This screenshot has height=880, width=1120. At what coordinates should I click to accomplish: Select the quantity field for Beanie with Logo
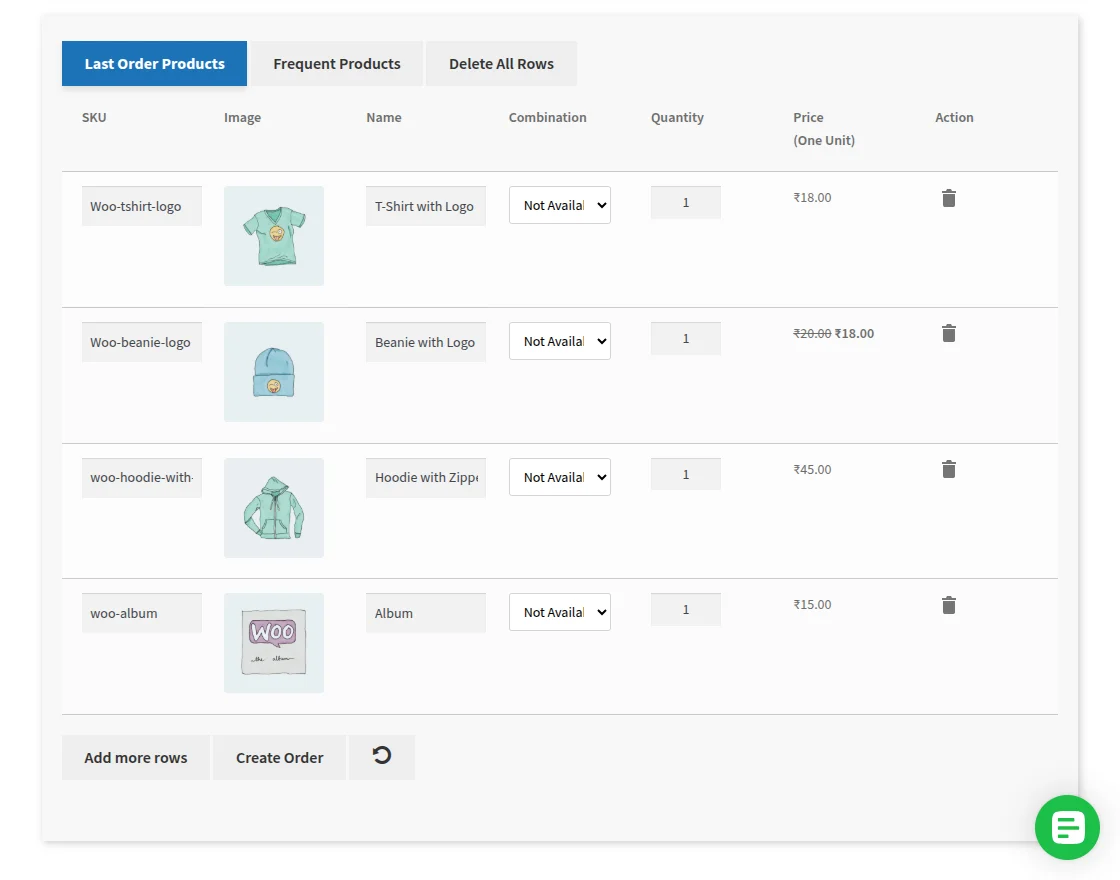tap(685, 338)
